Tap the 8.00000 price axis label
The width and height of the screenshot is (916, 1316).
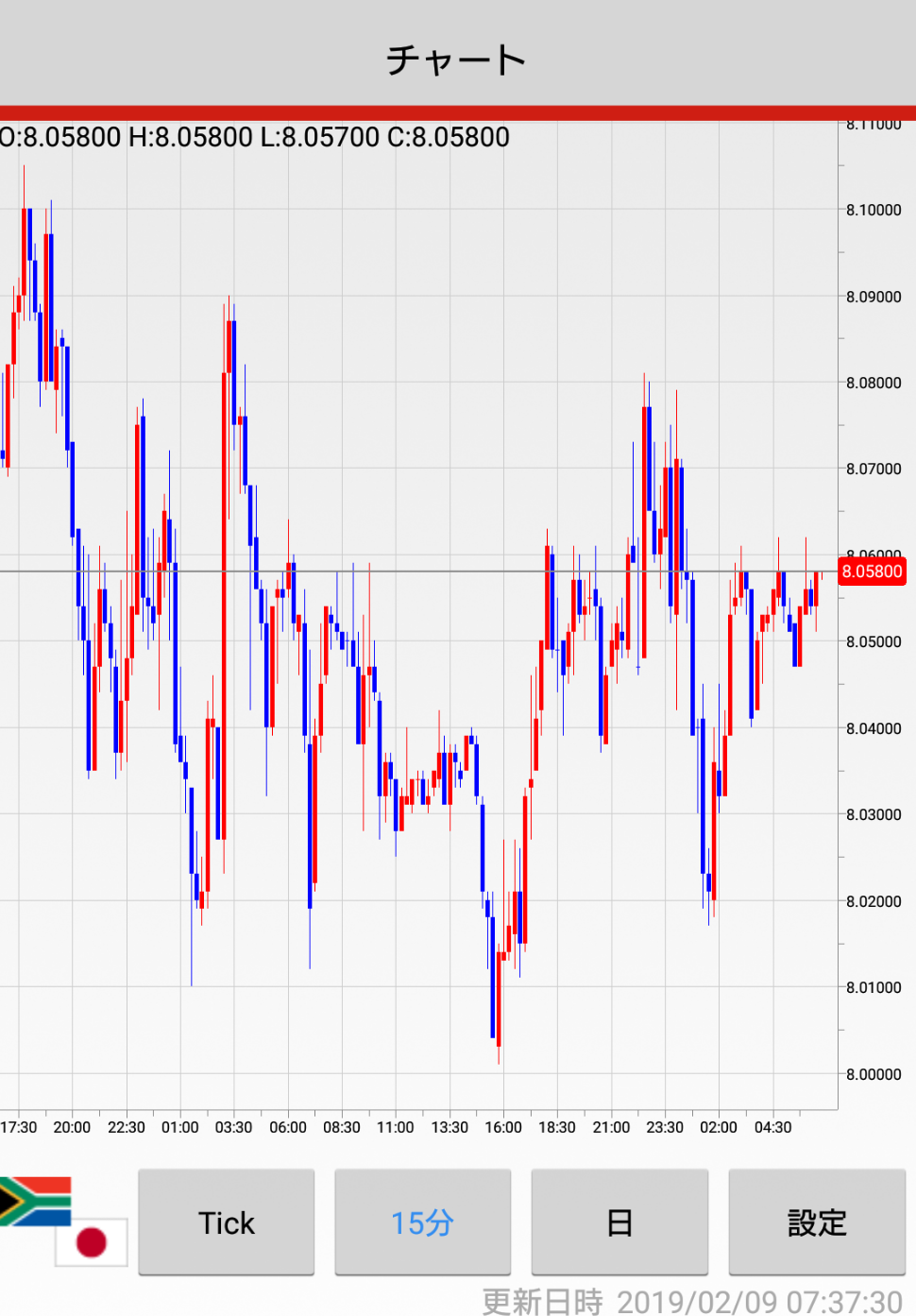(874, 1074)
